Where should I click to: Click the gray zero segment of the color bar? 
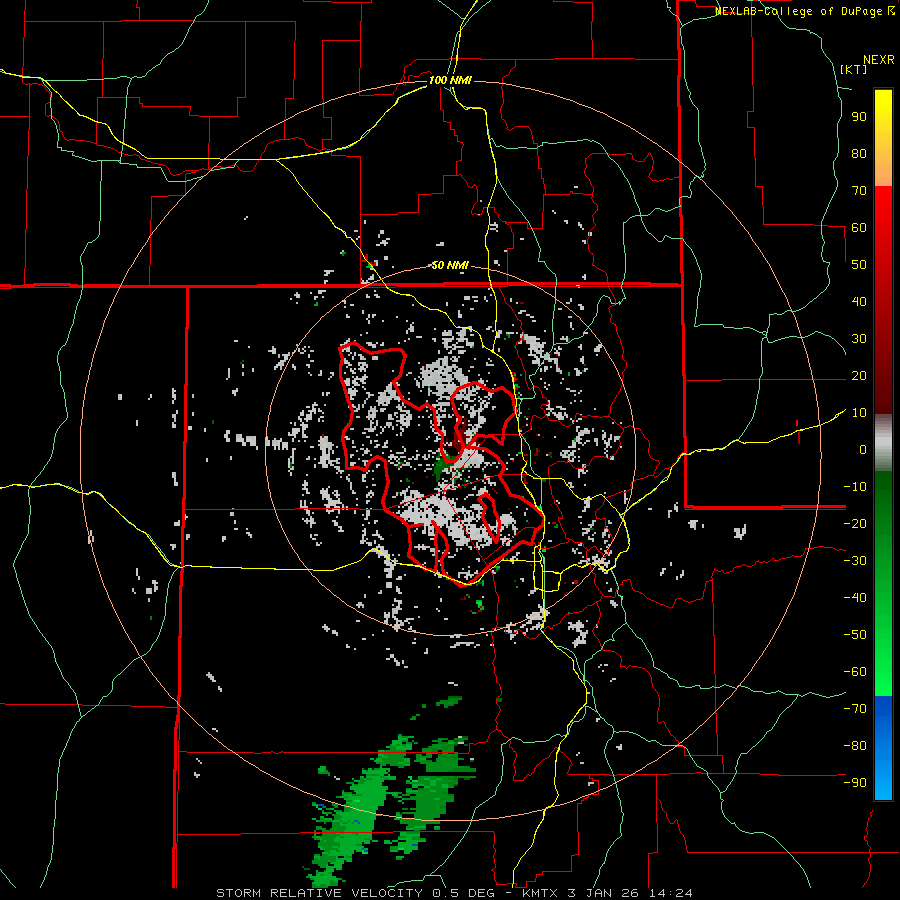tap(883, 443)
